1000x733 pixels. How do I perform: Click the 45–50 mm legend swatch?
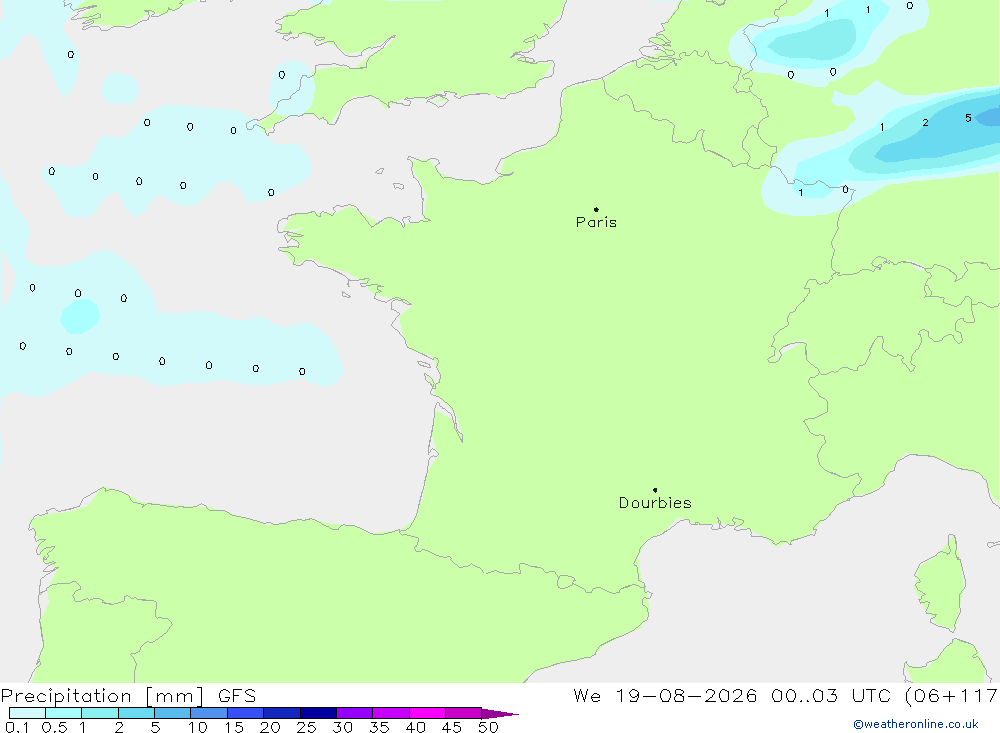[464, 713]
